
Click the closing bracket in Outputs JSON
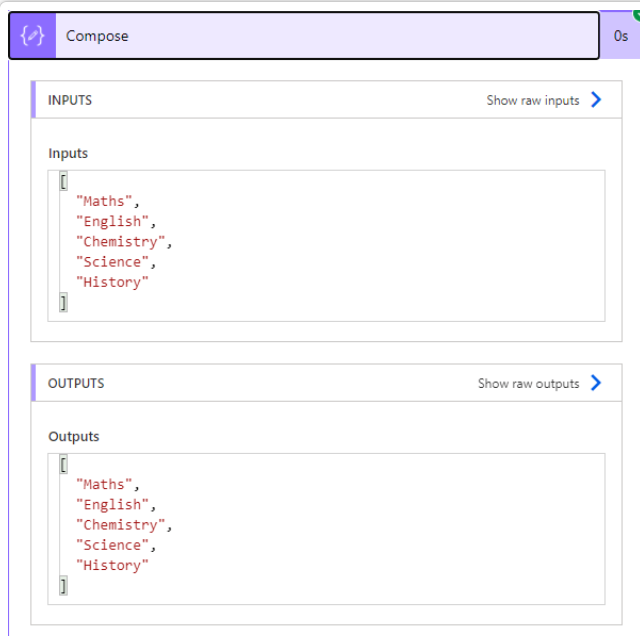point(63,586)
